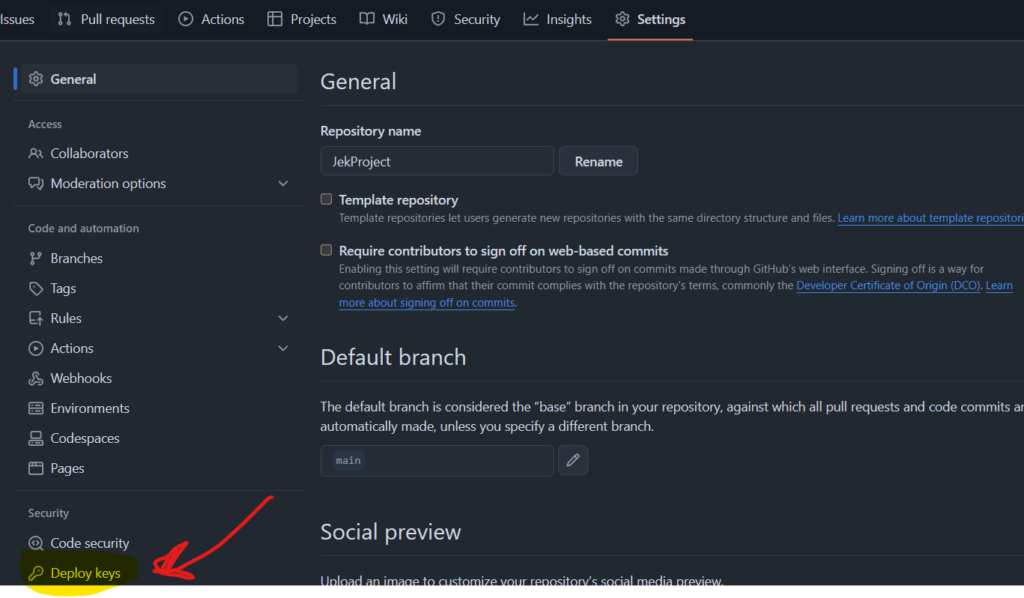Focus the Repository name field containing JekProject
Image resolution: width=1024 pixels, height=598 pixels.
437,161
